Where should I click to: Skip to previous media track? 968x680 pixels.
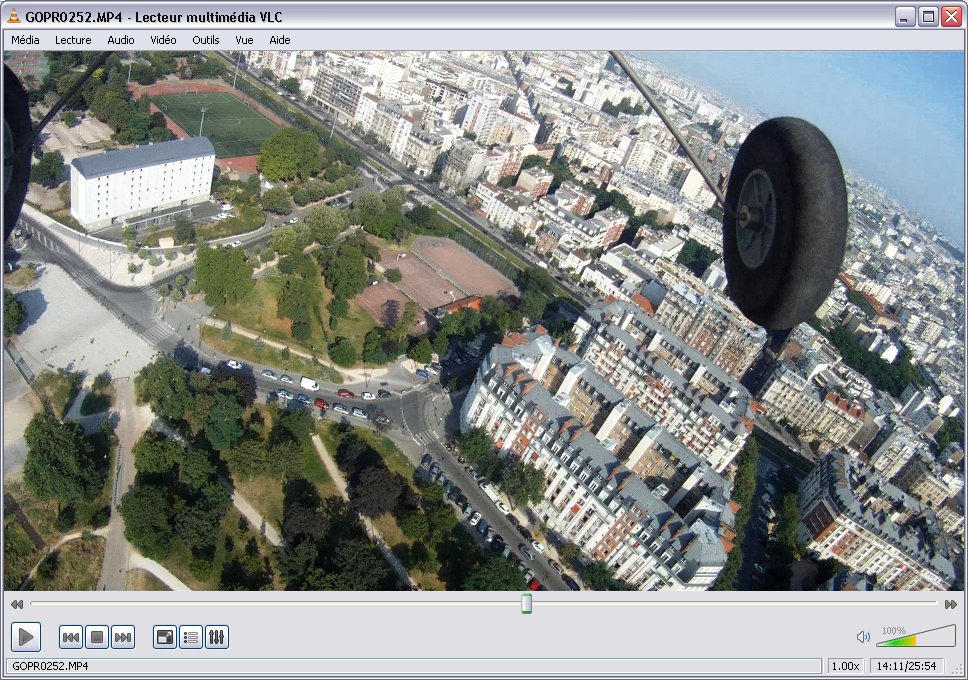tap(71, 637)
